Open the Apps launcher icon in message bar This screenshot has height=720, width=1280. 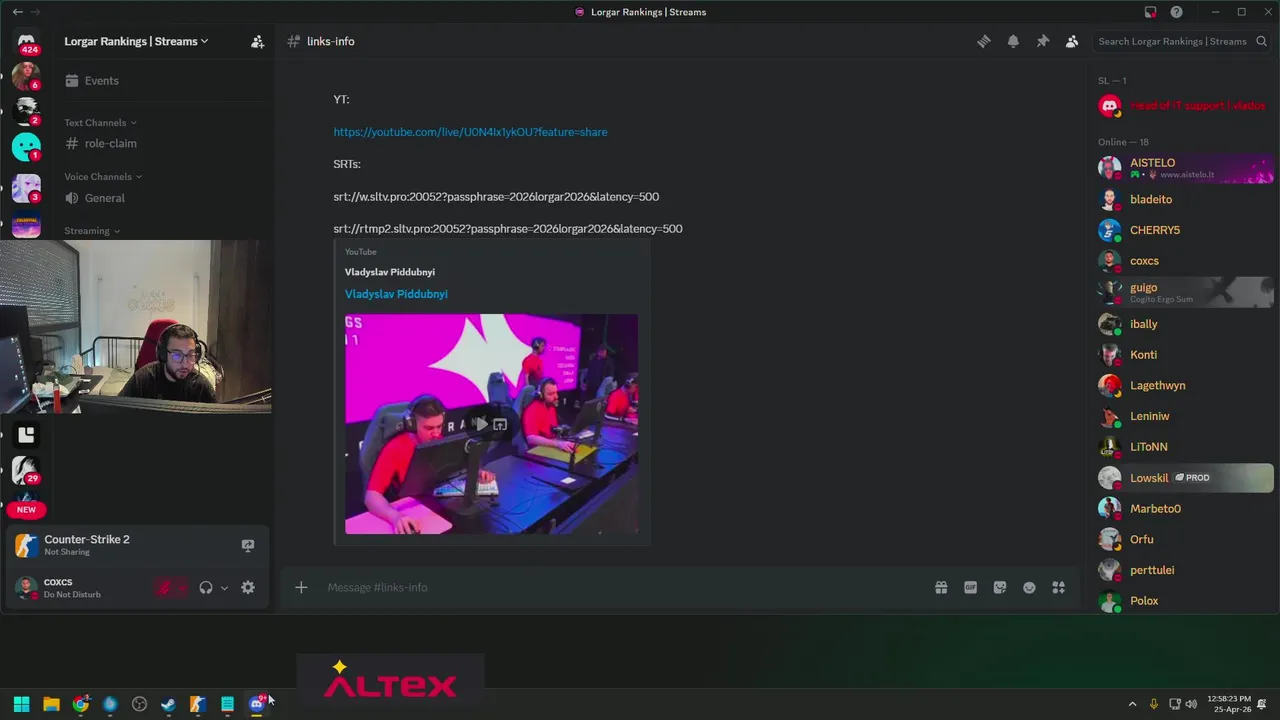pos(1058,587)
